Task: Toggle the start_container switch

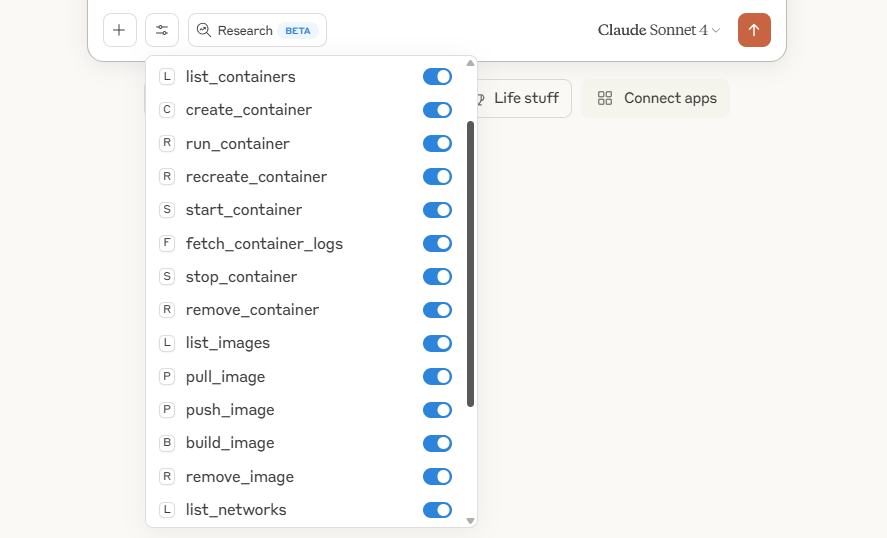Action: click(437, 210)
